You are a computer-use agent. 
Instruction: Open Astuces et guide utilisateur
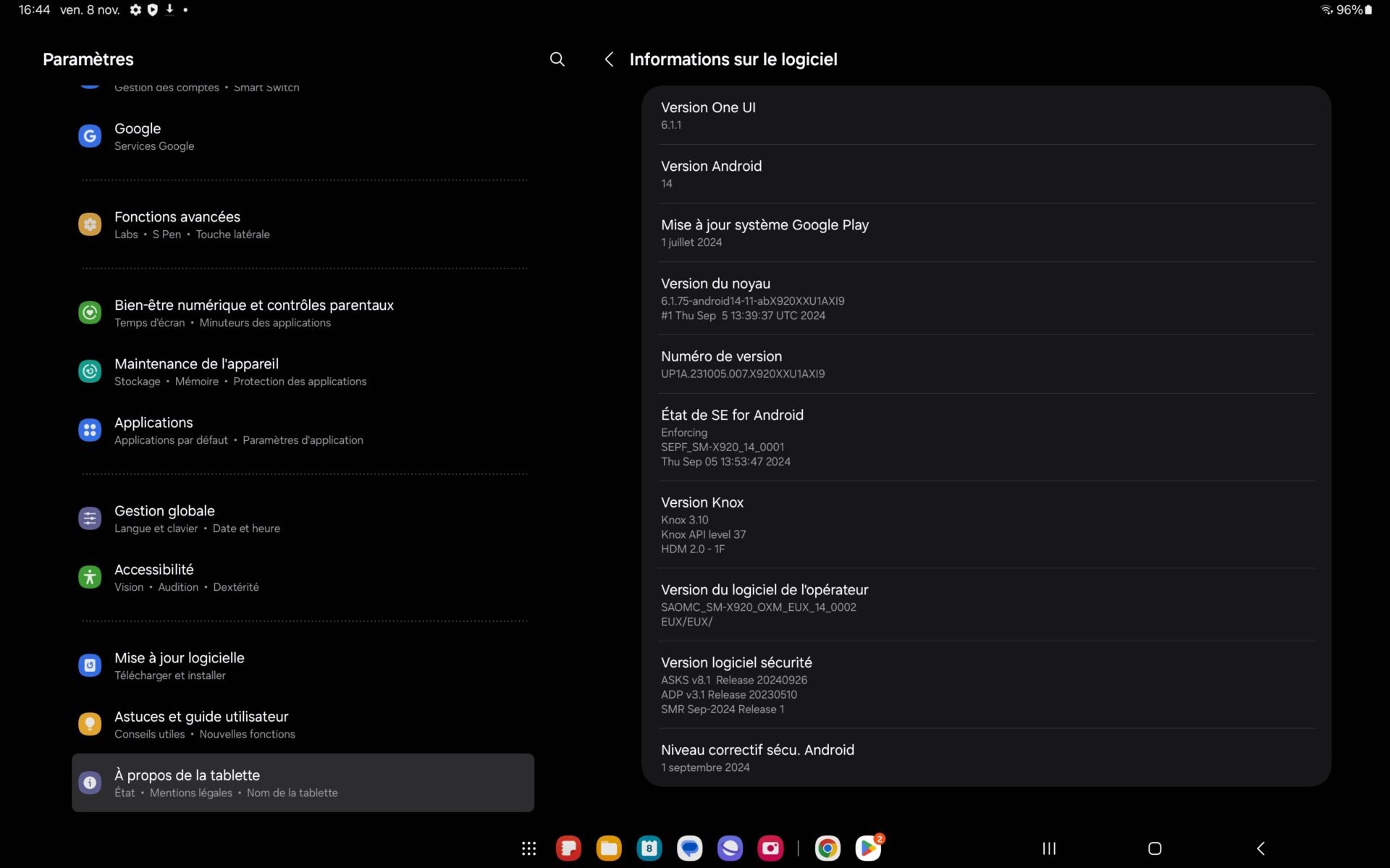[303, 724]
